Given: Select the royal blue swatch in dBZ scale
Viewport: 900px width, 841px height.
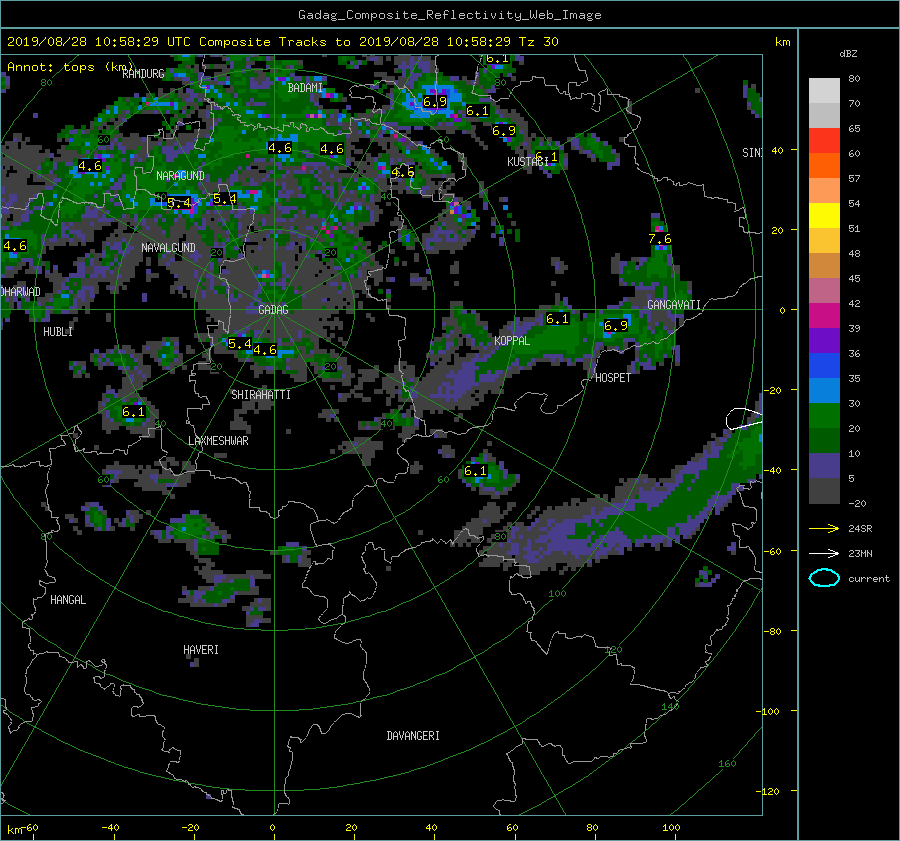Looking at the screenshot, I should pos(824,365).
